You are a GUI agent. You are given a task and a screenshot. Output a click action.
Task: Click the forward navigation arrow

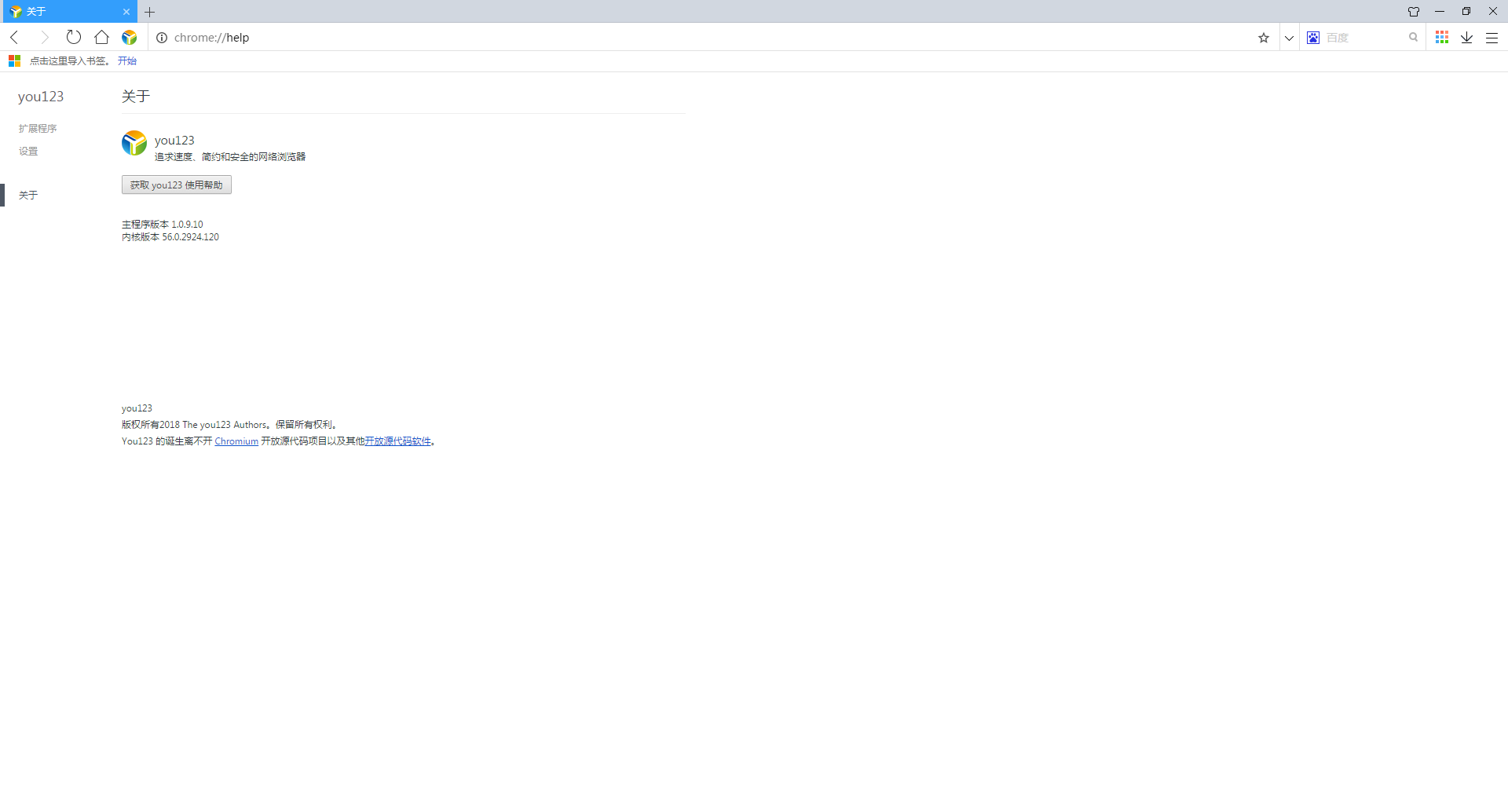44,37
